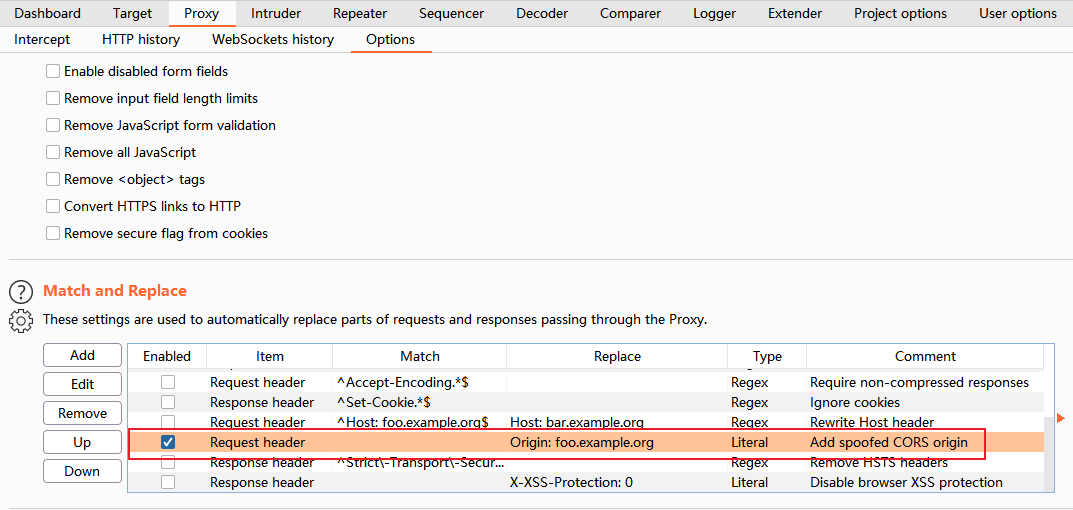Enable the Disable browser XSS protection rule
Screen dimensions: 1073x510
point(168,482)
